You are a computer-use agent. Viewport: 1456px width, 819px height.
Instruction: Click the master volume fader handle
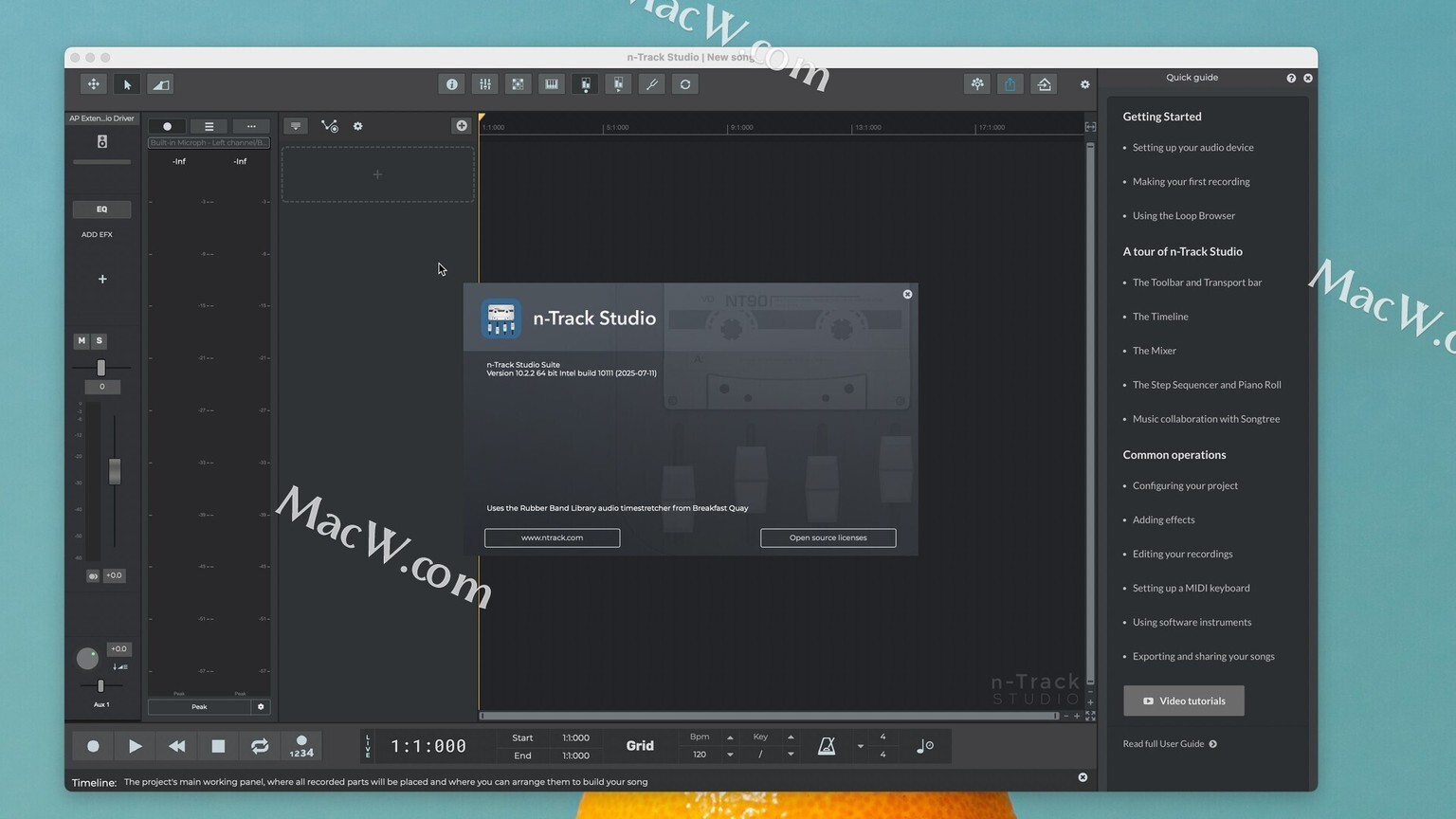pyautogui.click(x=115, y=471)
